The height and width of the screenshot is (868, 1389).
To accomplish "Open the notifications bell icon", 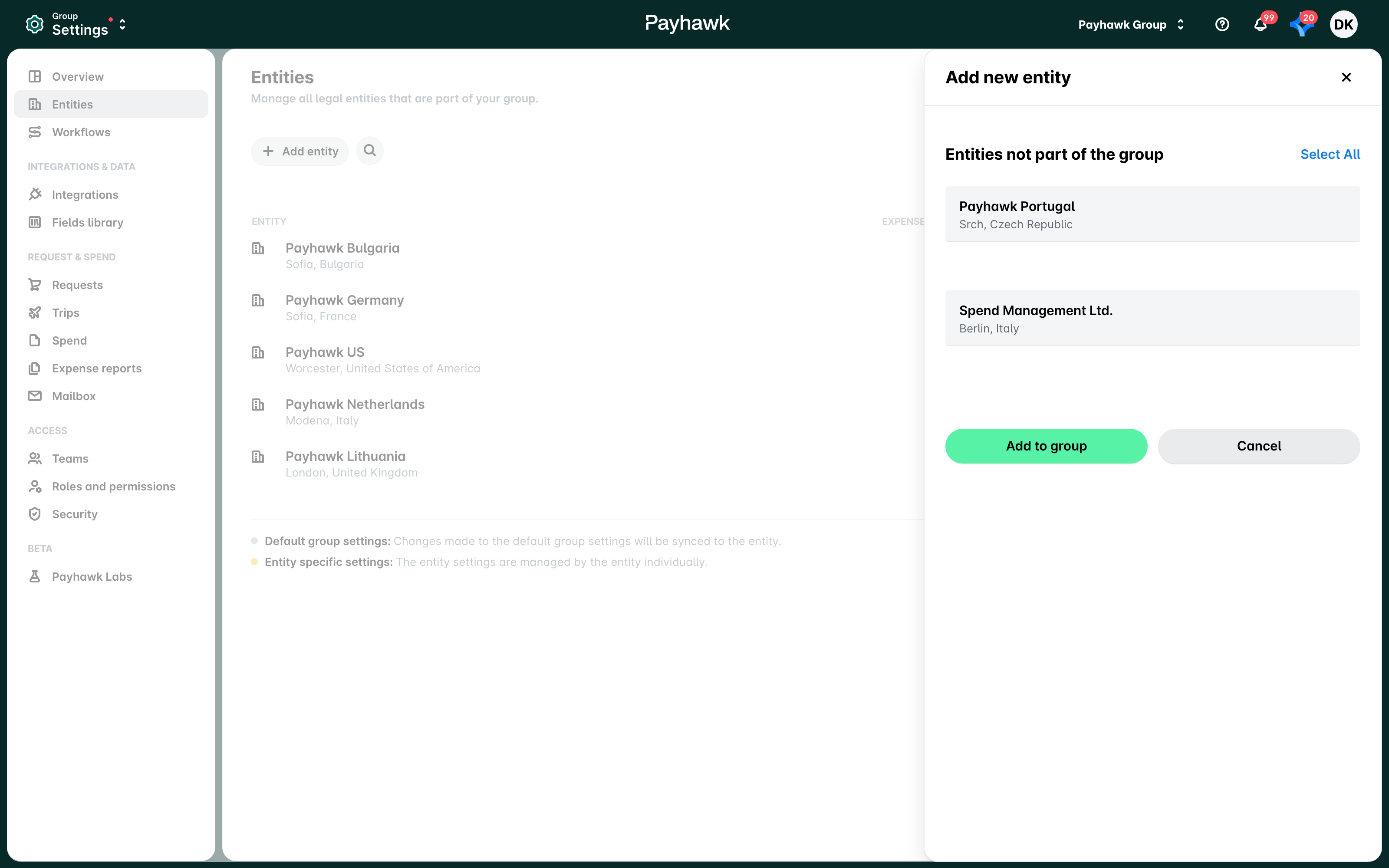I will point(1261,25).
